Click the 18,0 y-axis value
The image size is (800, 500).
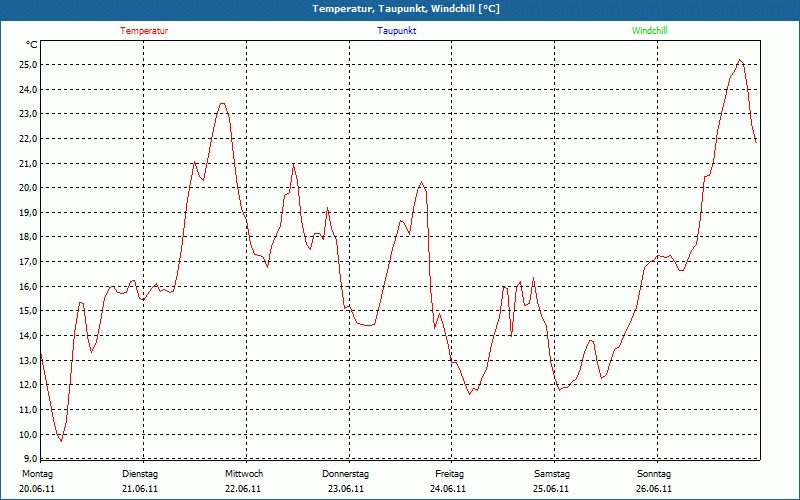29,237
